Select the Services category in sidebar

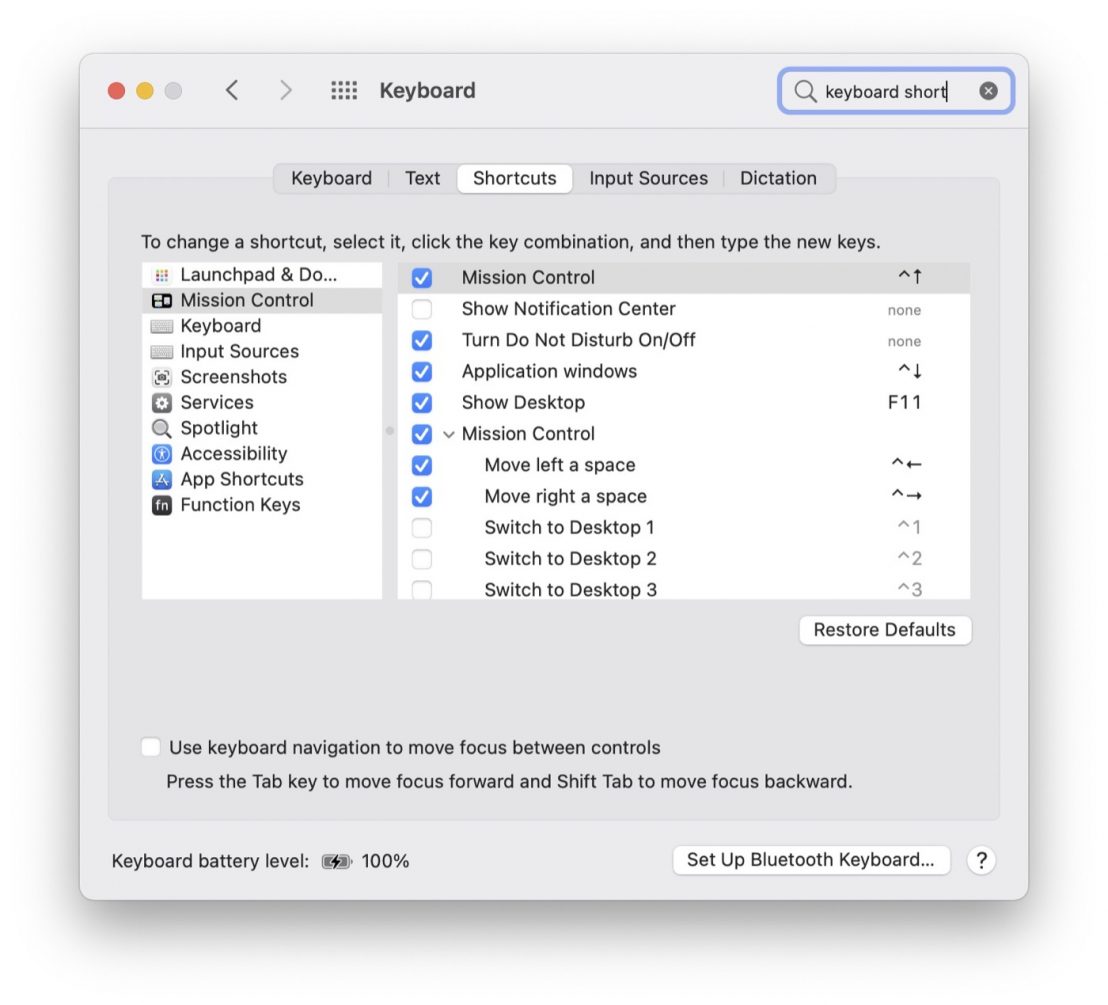tap(216, 402)
